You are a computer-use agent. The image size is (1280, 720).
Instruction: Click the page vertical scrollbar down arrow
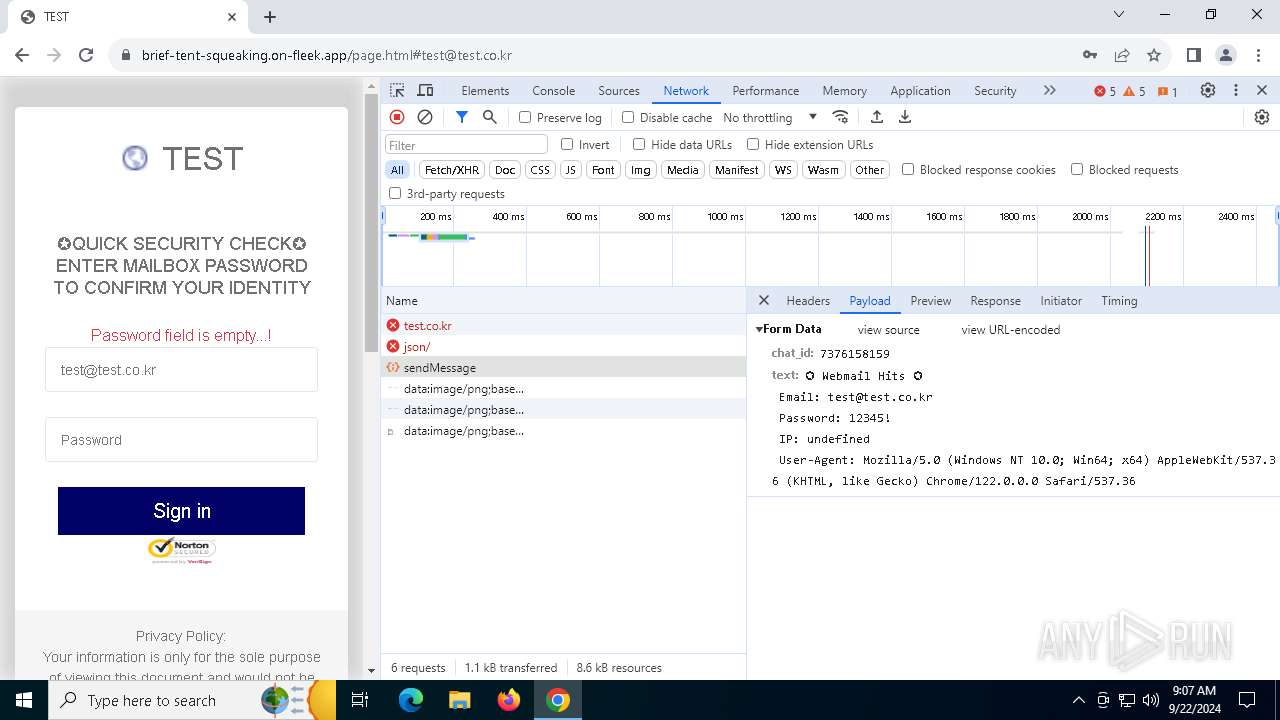pos(372,670)
